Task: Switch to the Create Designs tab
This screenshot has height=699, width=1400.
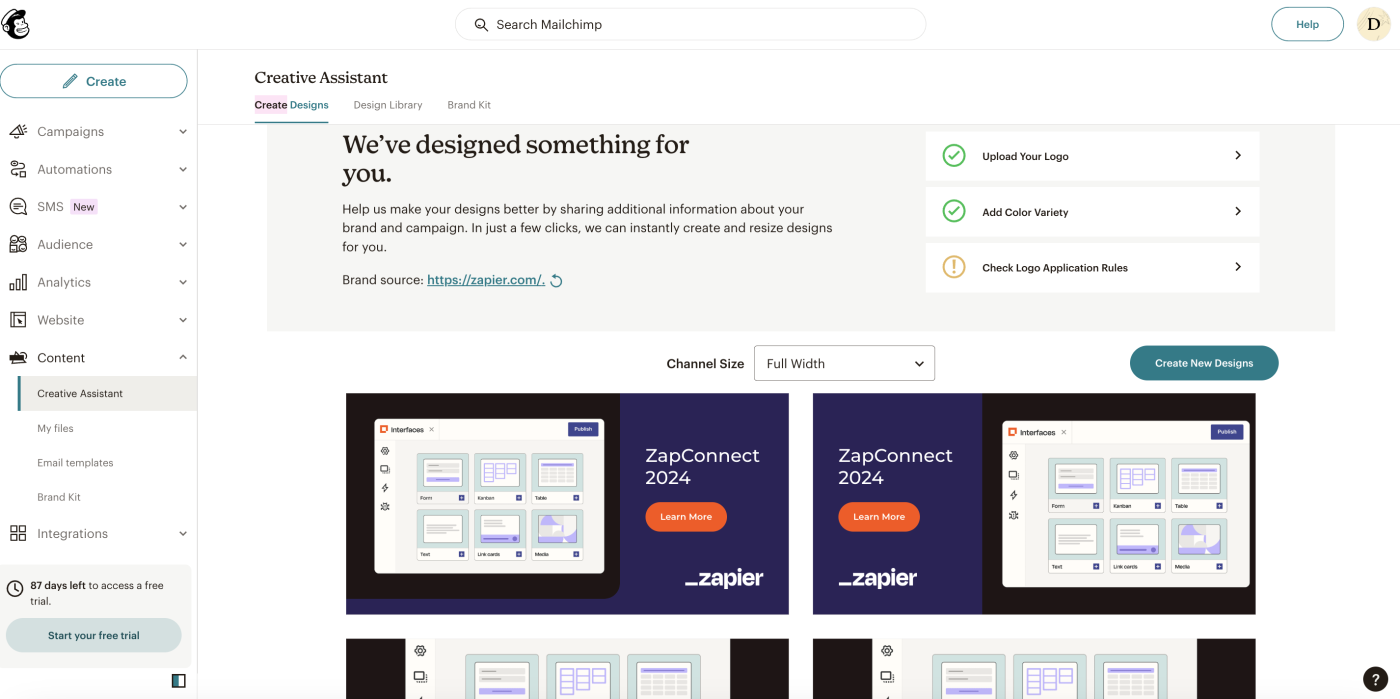Action: pyautogui.click(x=291, y=105)
